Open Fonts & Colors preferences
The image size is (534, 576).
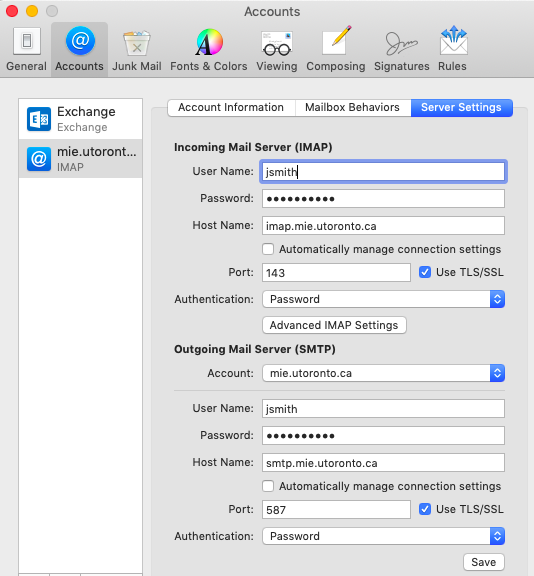coord(209,49)
